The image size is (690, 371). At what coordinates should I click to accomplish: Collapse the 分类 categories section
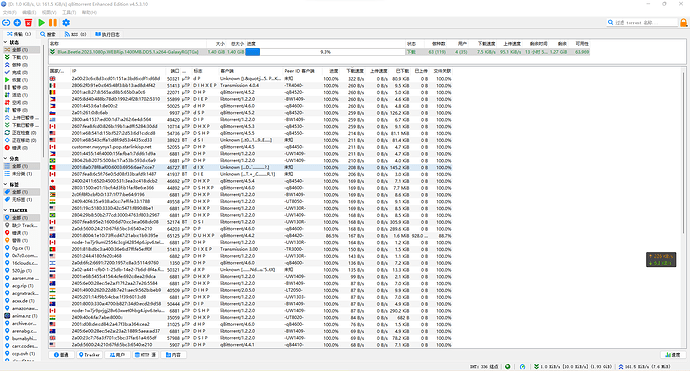[5, 158]
